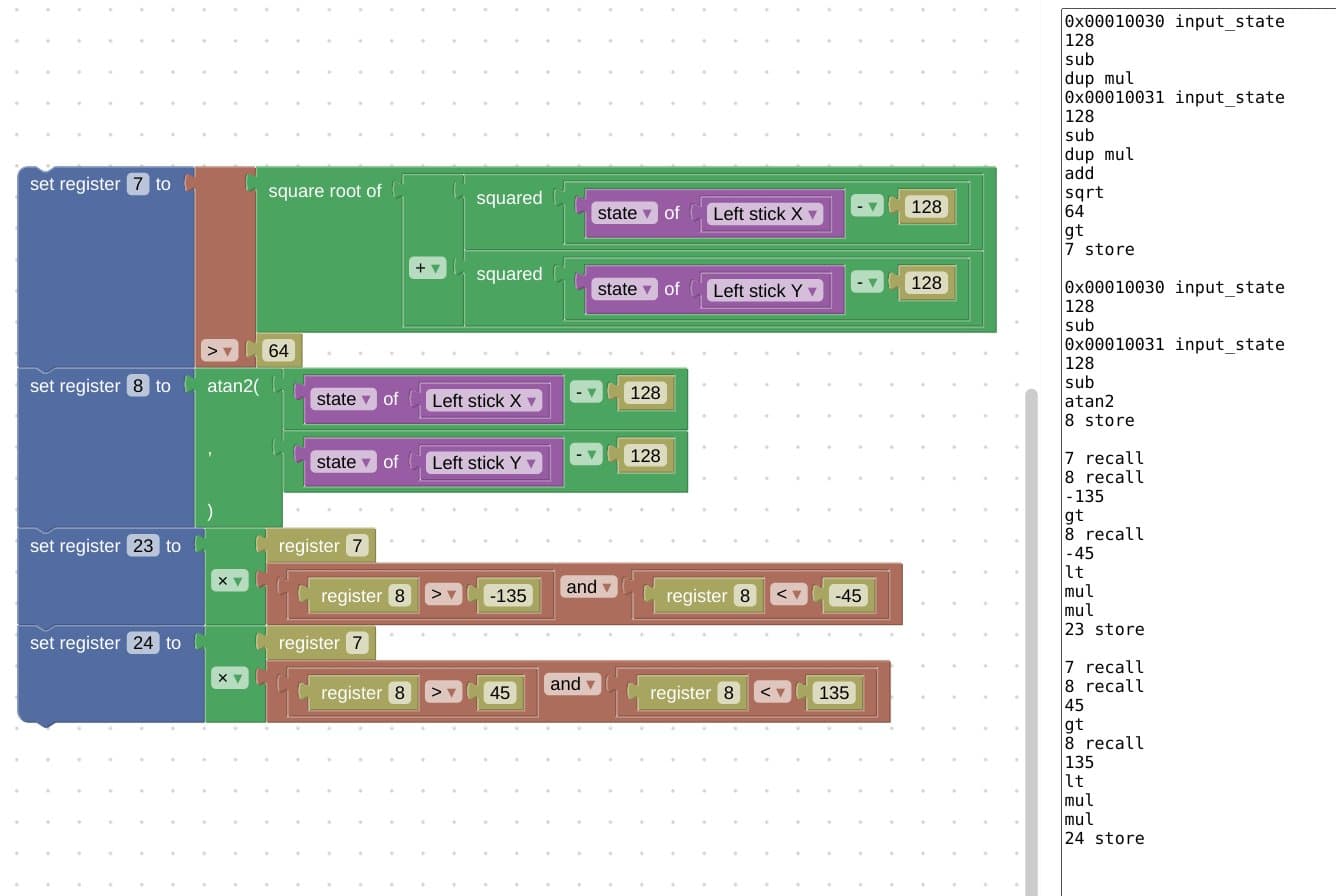Edit 128 value next to Left stick Y in squared block
This screenshot has height=896, width=1336.
point(927,283)
